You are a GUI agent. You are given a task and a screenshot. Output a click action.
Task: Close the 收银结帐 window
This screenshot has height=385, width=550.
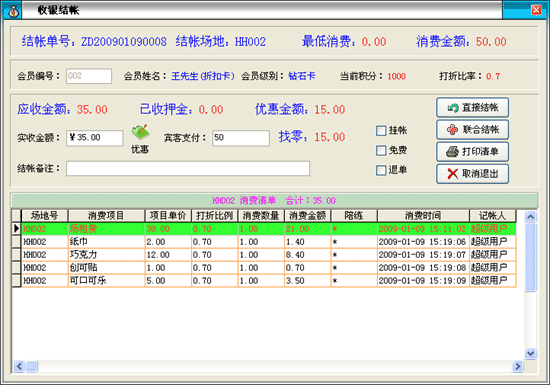536,10
